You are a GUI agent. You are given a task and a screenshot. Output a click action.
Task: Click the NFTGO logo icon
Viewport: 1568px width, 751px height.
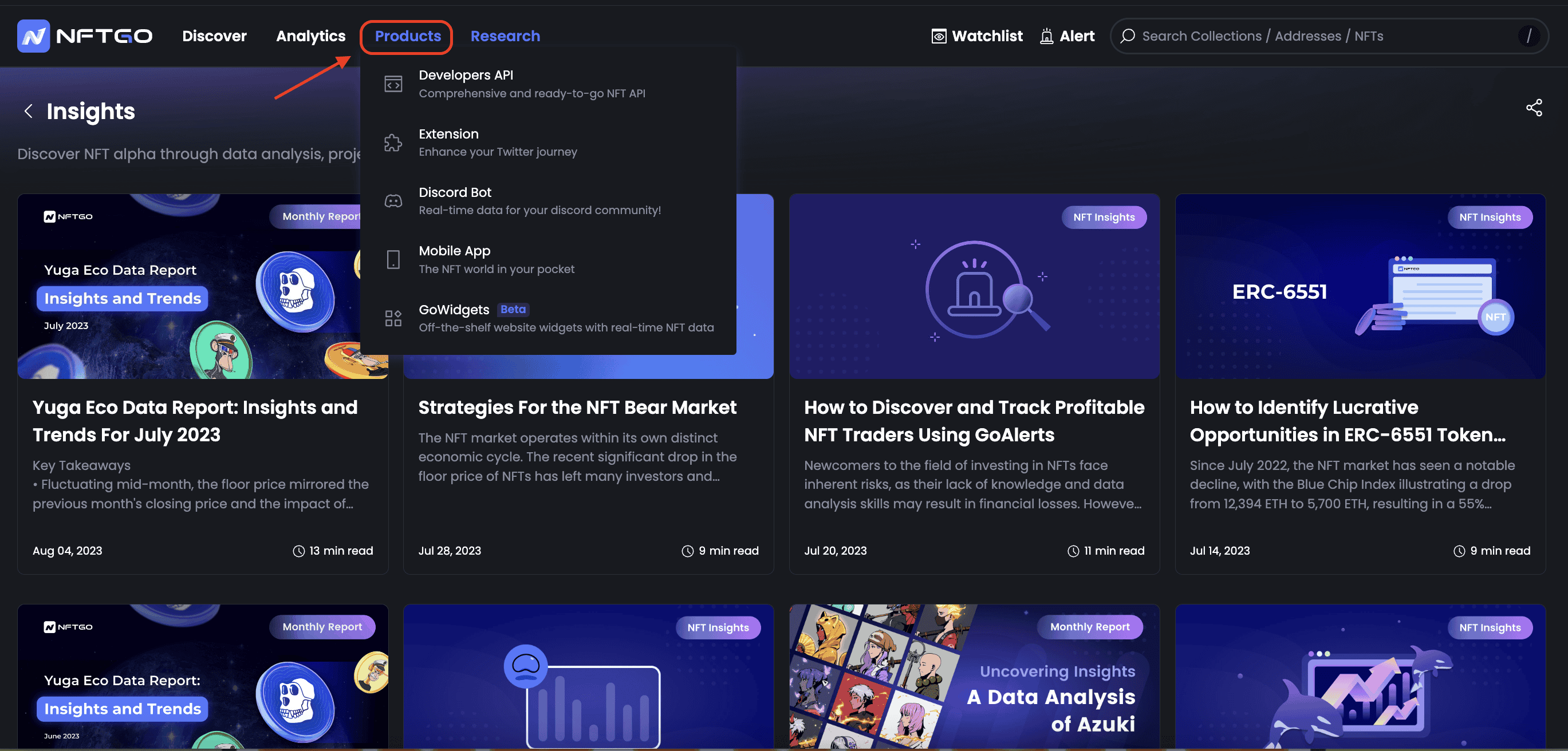pos(33,36)
